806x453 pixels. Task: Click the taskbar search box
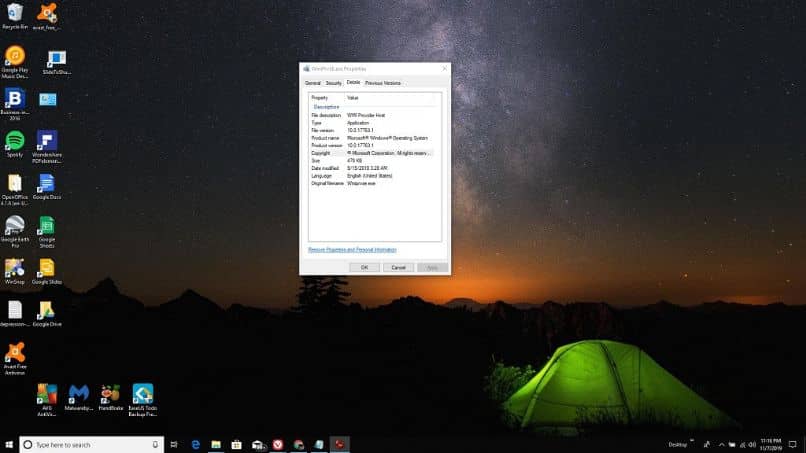(91, 445)
